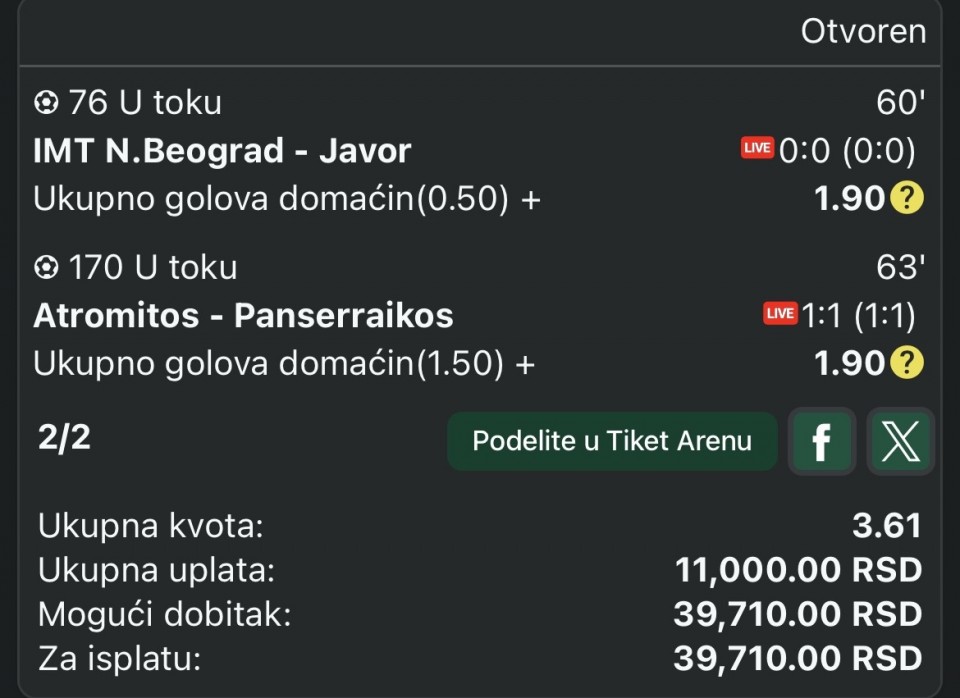Click the 1.90 odds for Atromitos match

point(849,363)
